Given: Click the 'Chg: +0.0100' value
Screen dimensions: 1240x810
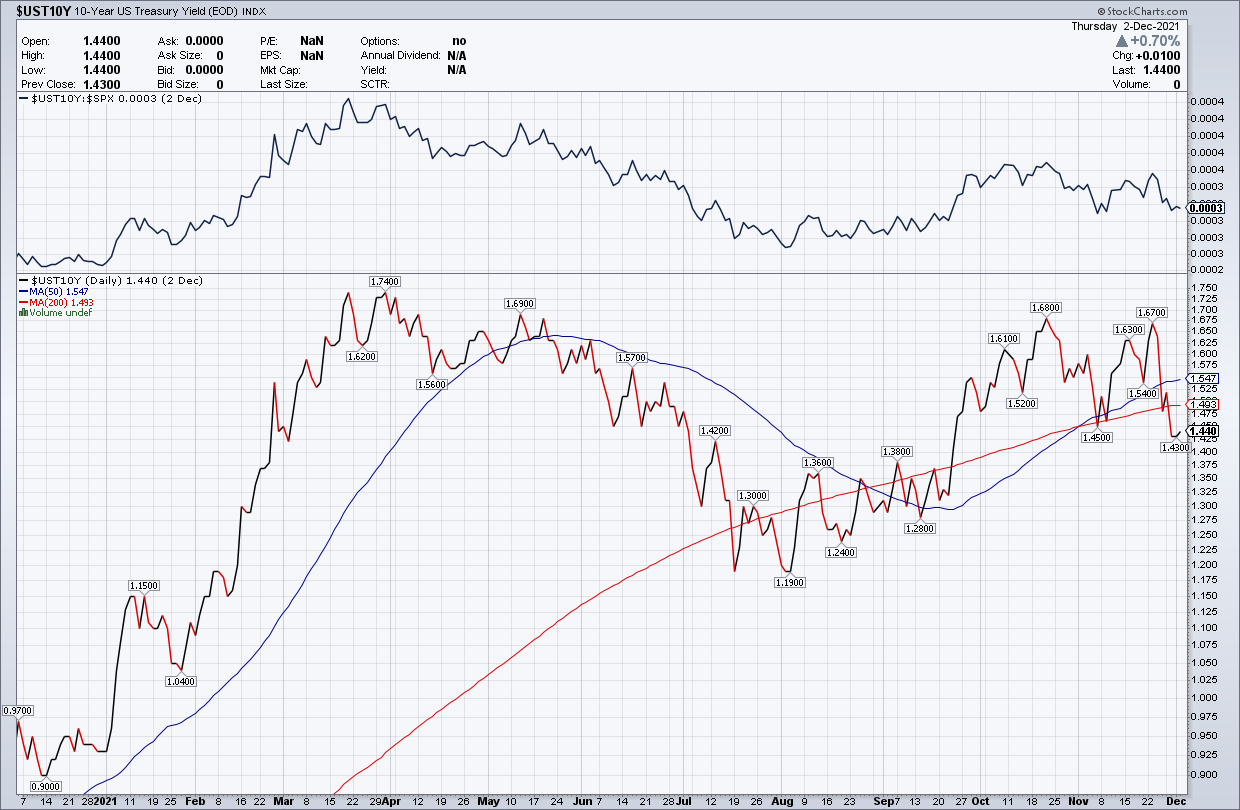Looking at the screenshot, I should (1147, 56).
